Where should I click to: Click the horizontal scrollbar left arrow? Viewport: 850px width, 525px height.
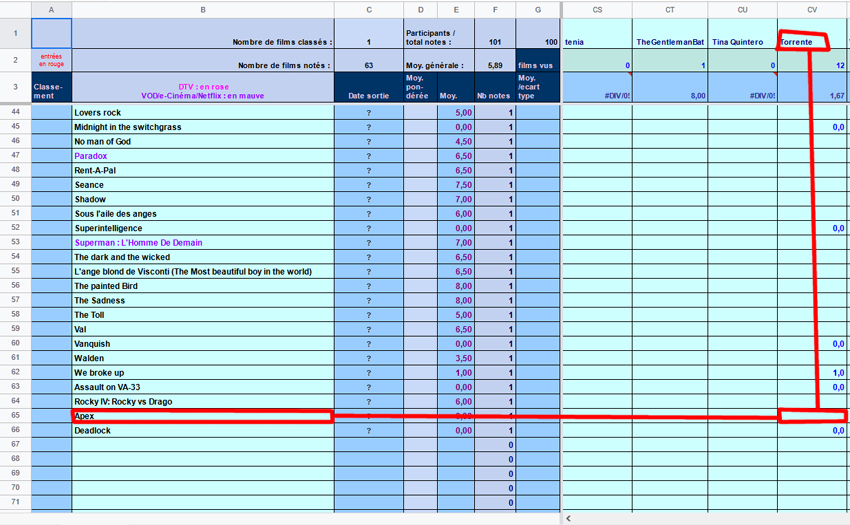pyautogui.click(x=568, y=518)
